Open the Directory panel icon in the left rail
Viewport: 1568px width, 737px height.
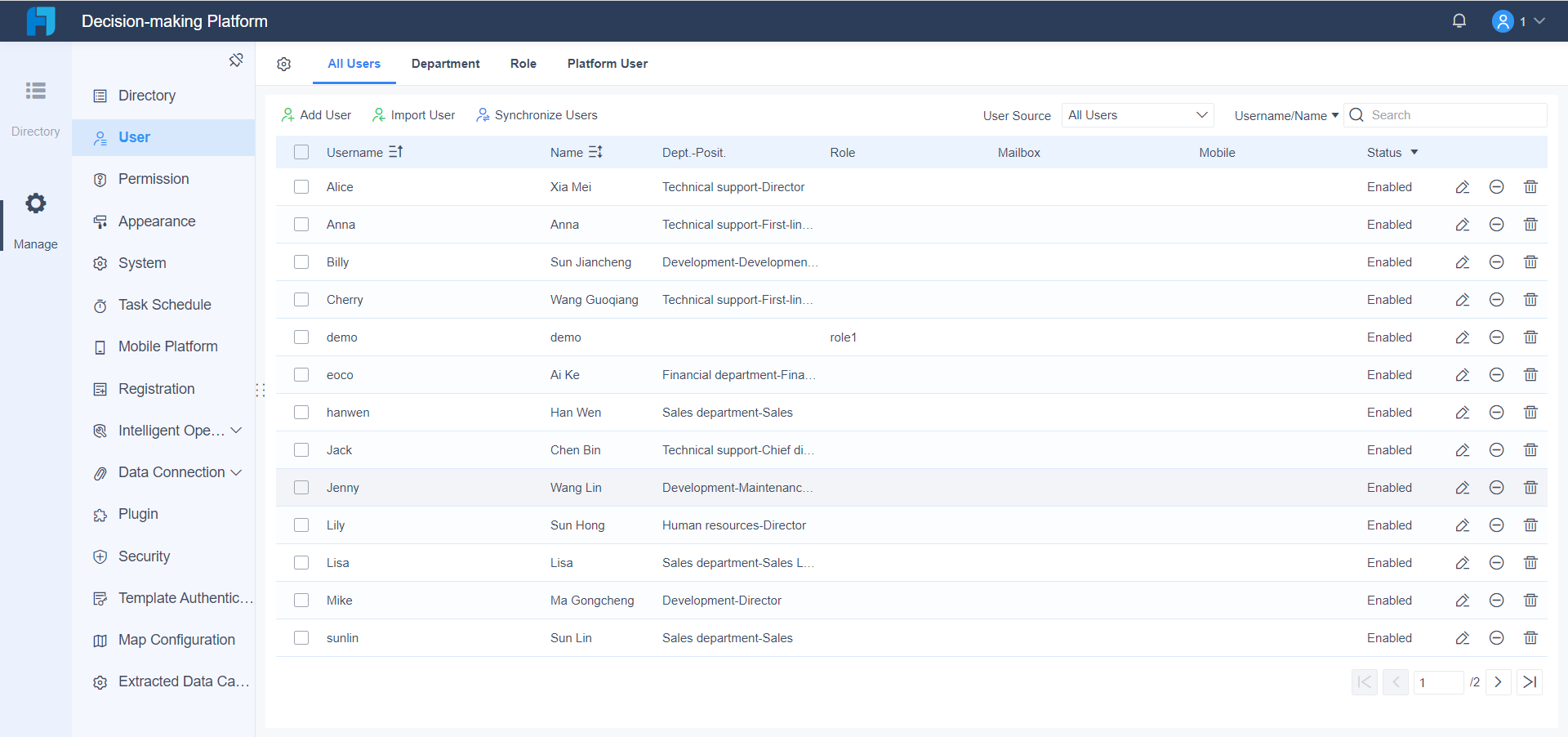[x=35, y=91]
